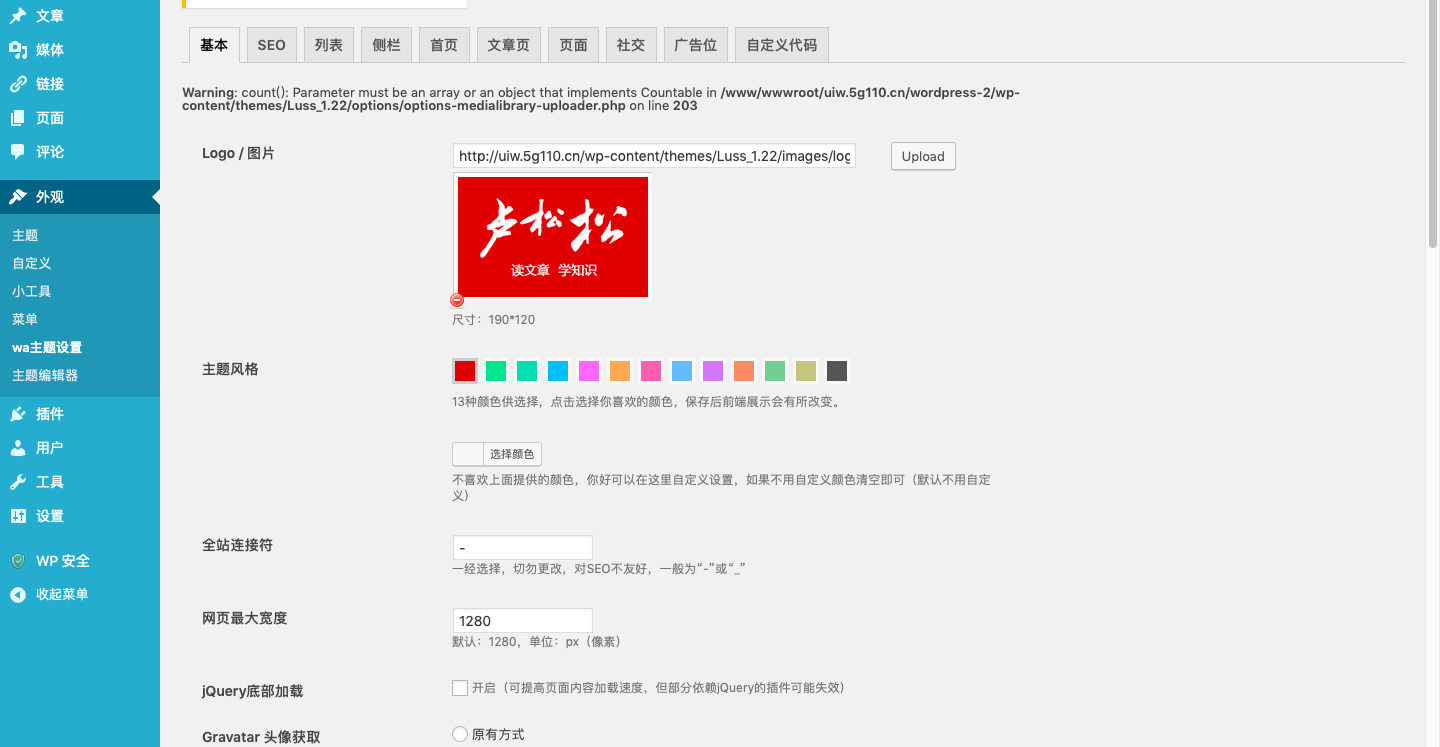Viewport: 1440px width, 747px height.
Task: Open the Plugins (插件) plug icon
Action: tap(18, 414)
